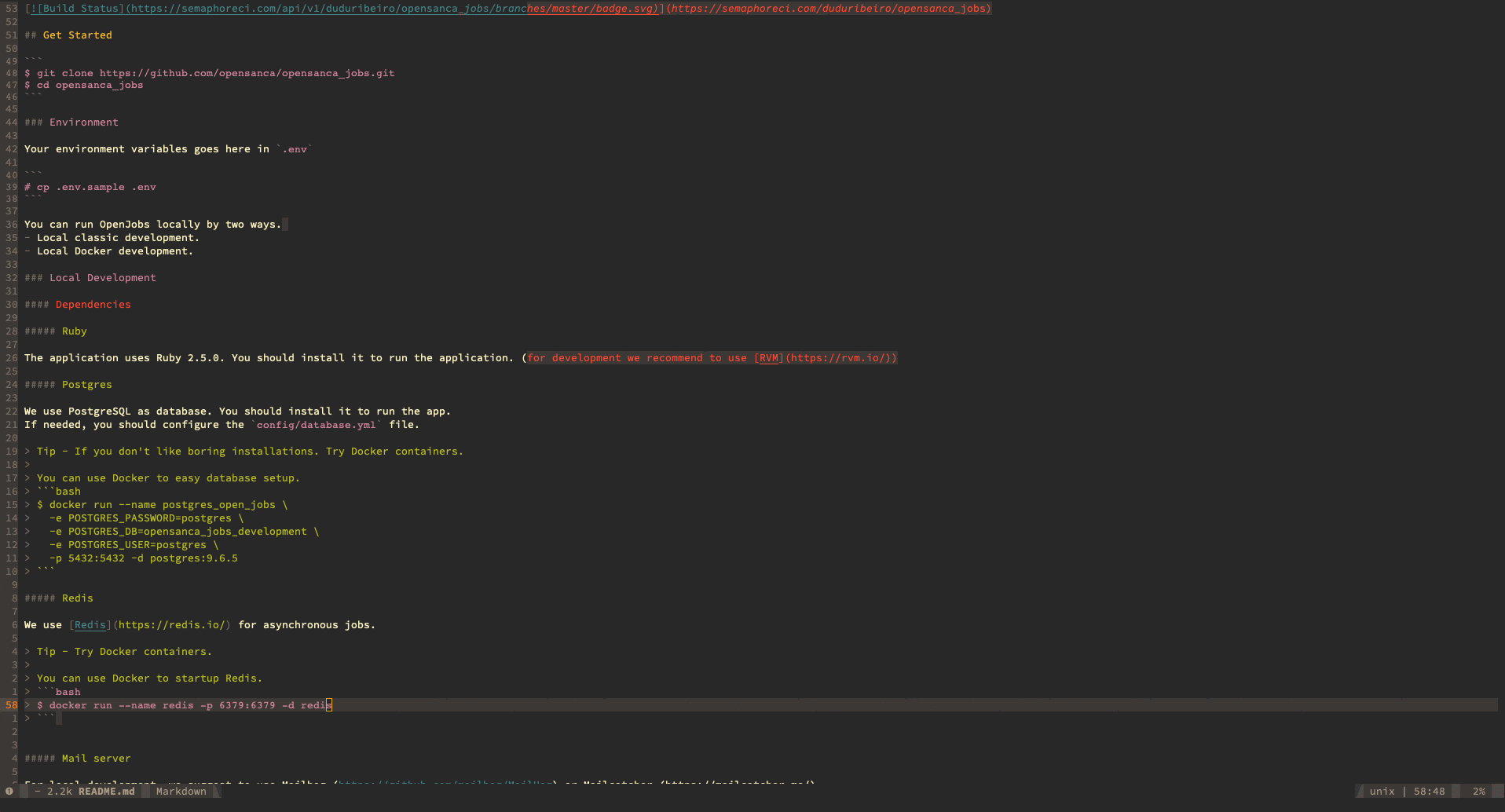This screenshot has height=812, width=1505.
Task: Click 'You can run OpenJobs locally' line
Action: (x=153, y=225)
